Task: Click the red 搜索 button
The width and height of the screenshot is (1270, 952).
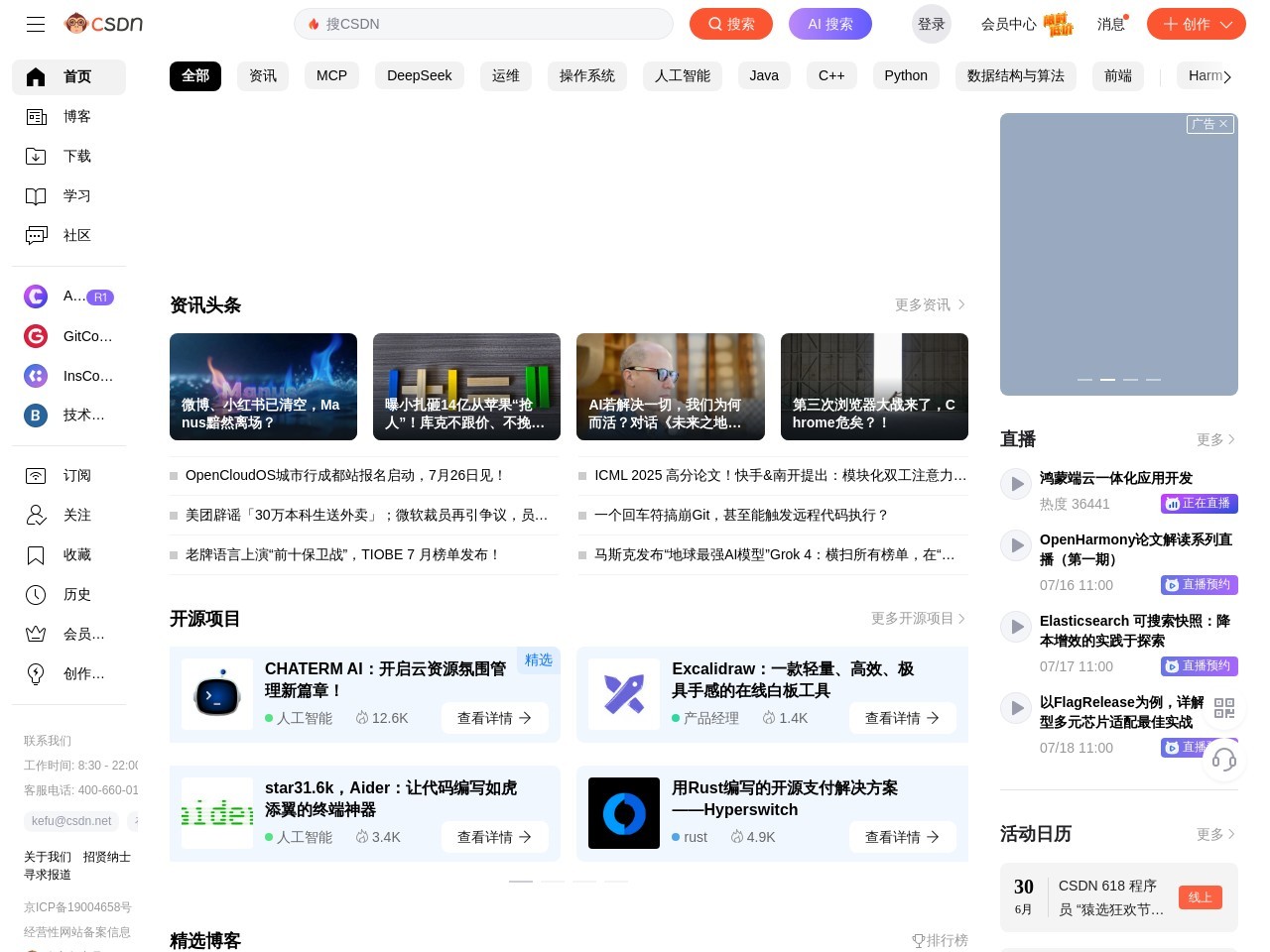Action: tap(731, 24)
